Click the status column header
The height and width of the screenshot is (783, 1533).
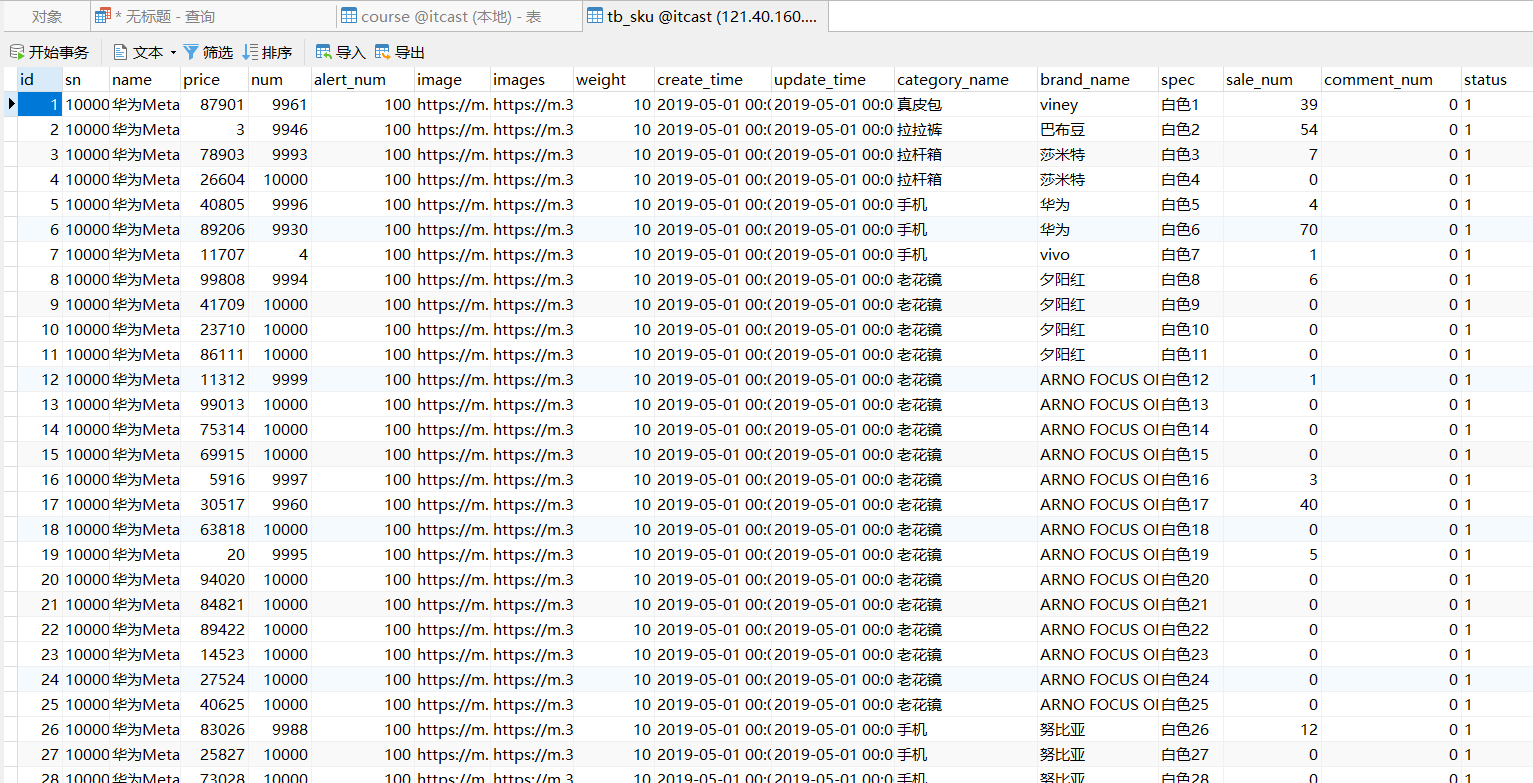pyautogui.click(x=1497, y=80)
